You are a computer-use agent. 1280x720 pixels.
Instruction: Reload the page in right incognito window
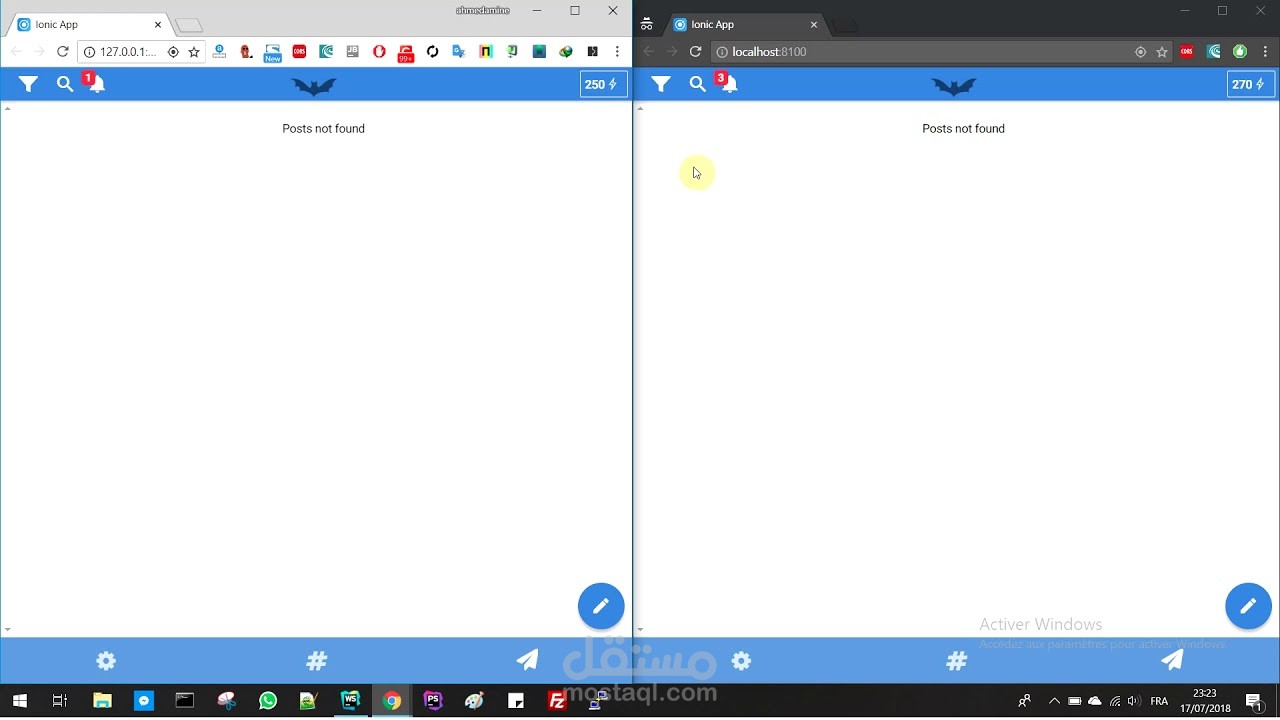point(696,52)
